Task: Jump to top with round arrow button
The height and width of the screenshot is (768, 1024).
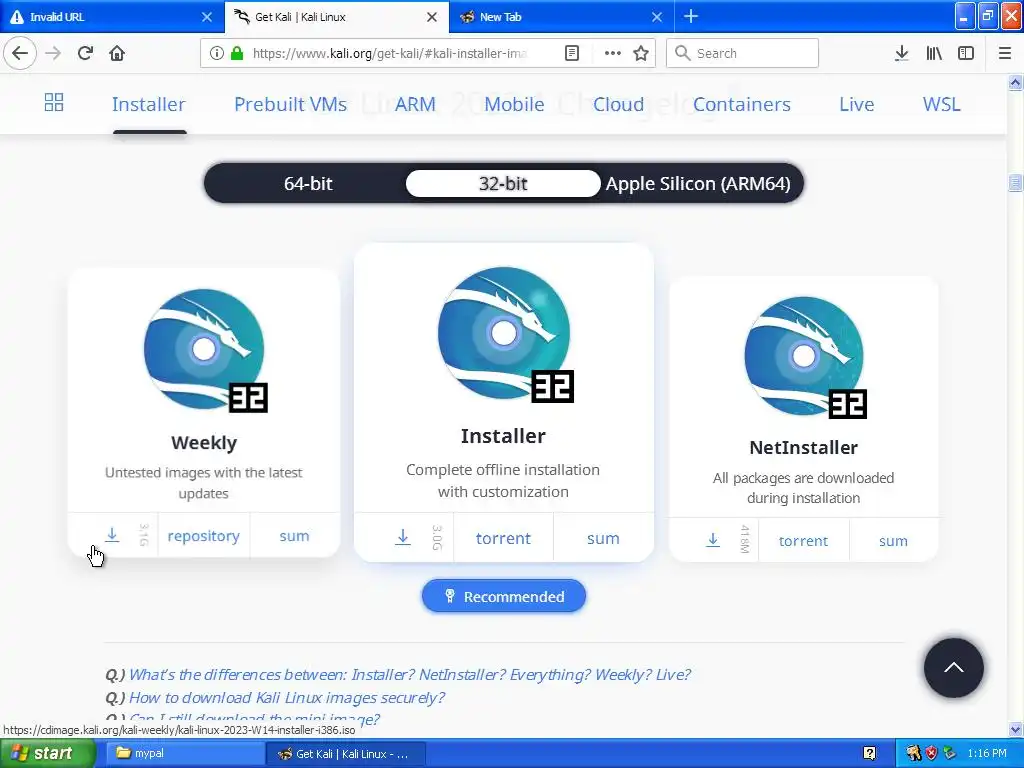Action: click(x=953, y=667)
